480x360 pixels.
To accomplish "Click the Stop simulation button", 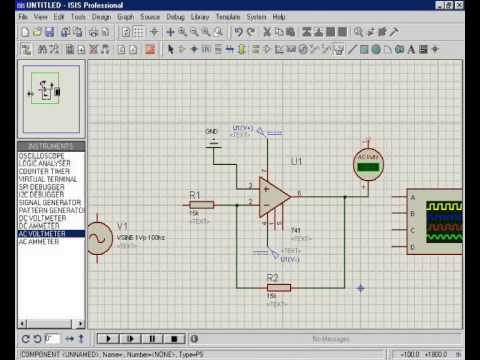I will click(x=174, y=339).
